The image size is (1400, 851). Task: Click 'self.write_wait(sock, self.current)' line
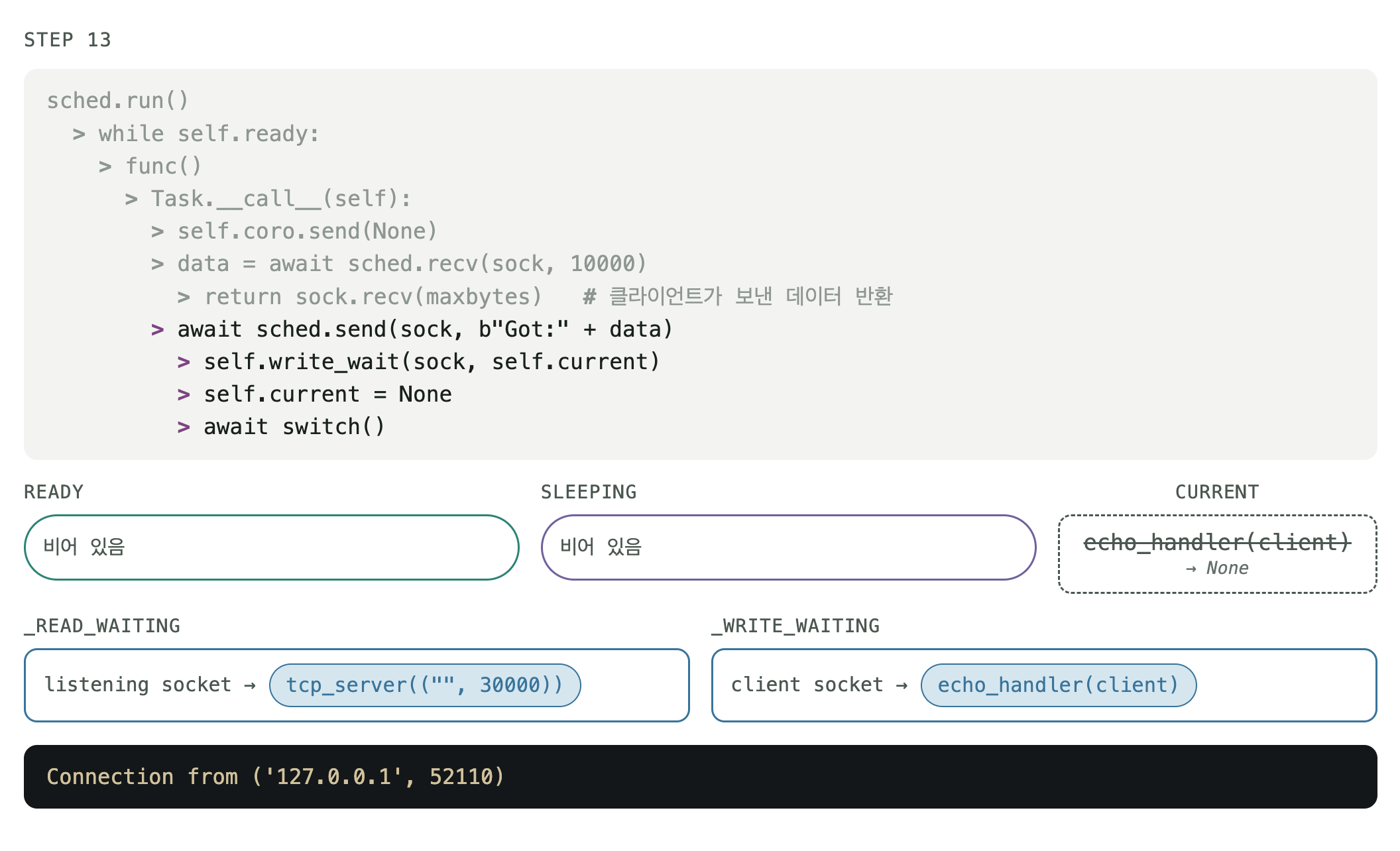[x=432, y=361]
